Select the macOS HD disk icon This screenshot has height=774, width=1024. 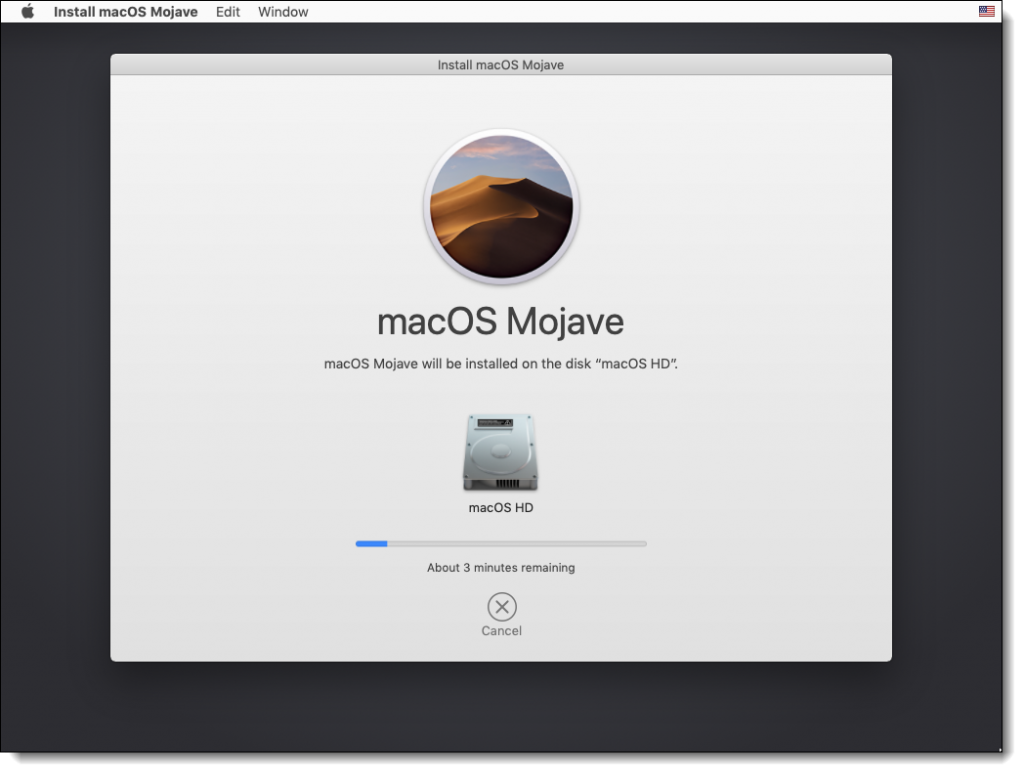pyautogui.click(x=500, y=452)
